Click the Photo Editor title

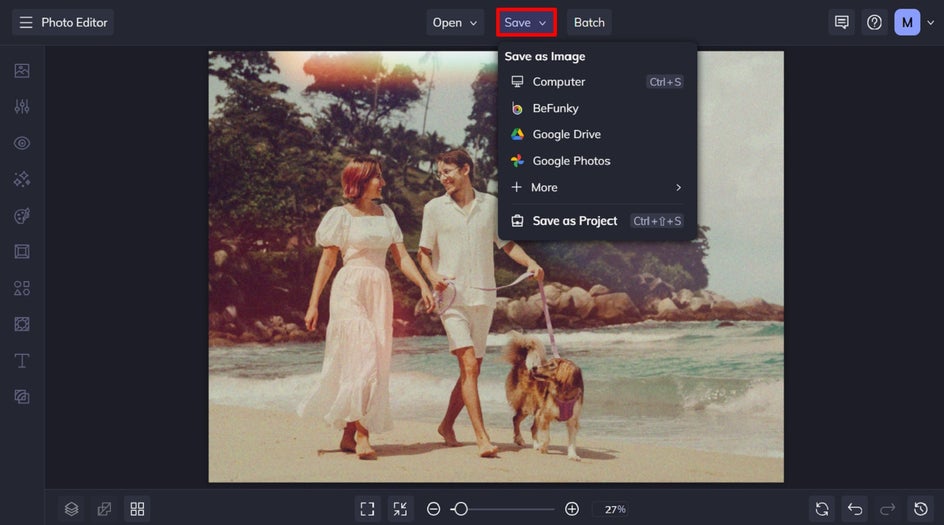click(x=74, y=22)
